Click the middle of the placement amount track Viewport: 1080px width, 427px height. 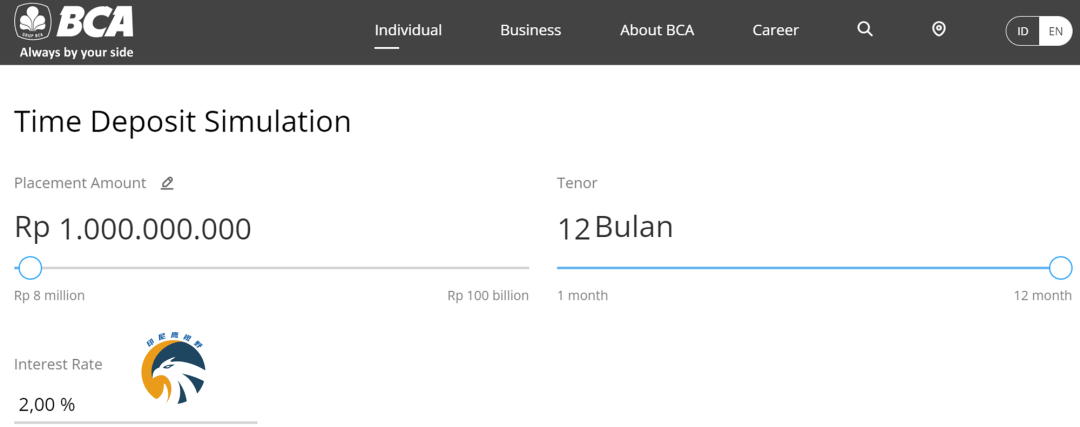(272, 268)
